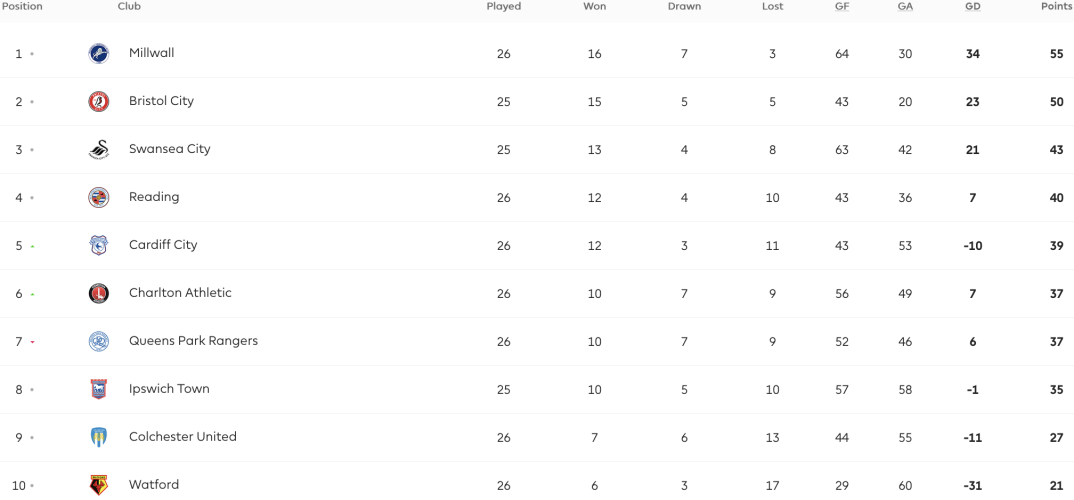Click the Cardiff City bluebird badge
The image size is (1074, 500).
click(99, 245)
